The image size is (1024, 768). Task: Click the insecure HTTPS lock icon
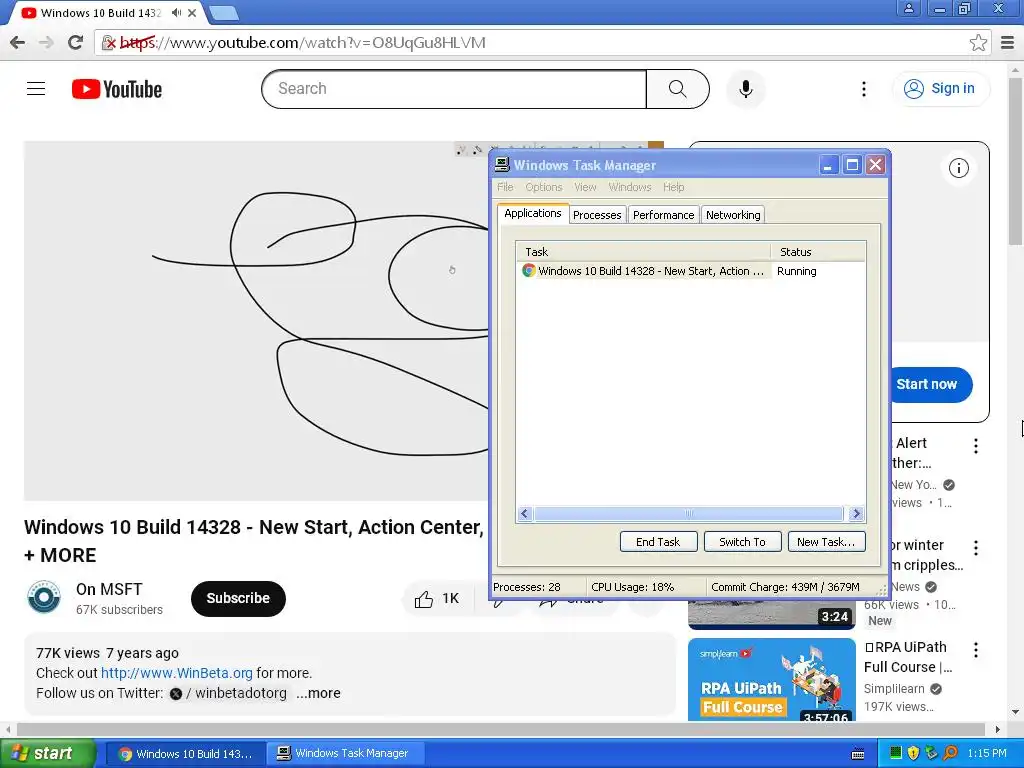point(108,43)
